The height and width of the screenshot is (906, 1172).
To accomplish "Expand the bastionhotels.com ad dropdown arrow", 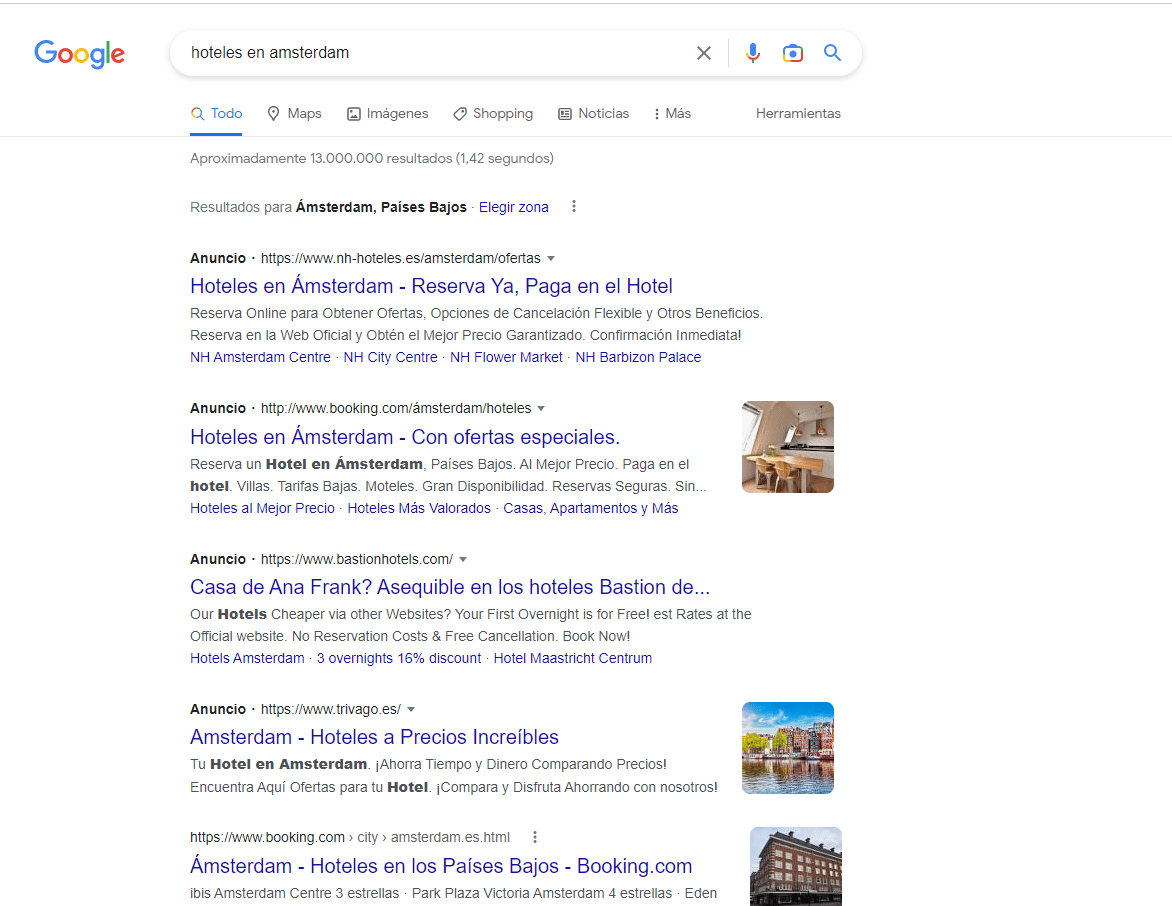I will (463, 560).
